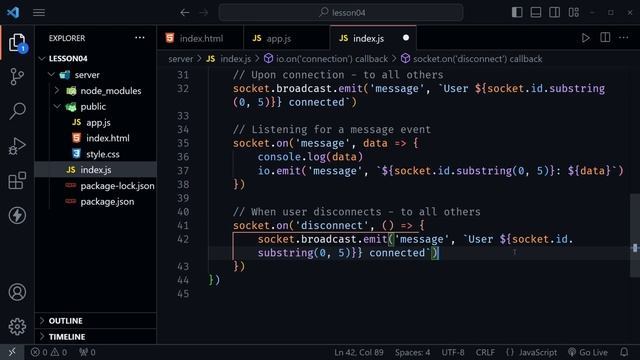640x360 pixels.
Task: Open the lightning bolt extension view
Action: (x=17, y=215)
